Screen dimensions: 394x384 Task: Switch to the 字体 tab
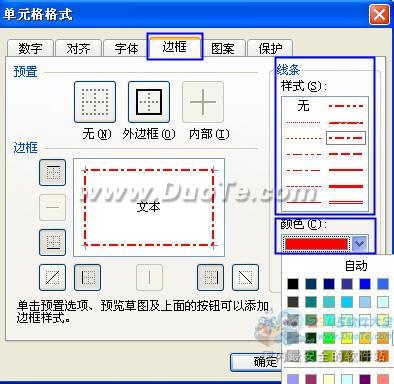126,48
